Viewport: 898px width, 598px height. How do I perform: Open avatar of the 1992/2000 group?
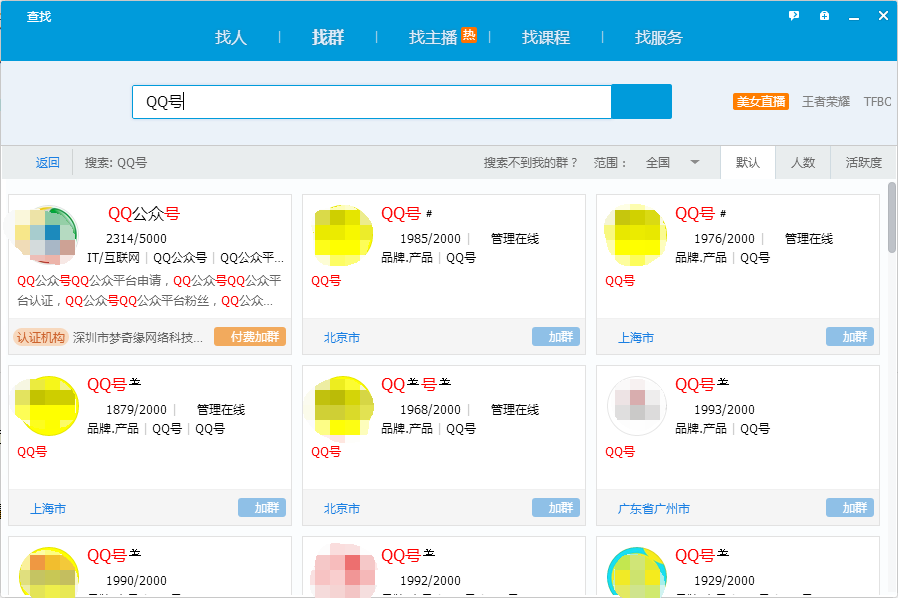343,573
